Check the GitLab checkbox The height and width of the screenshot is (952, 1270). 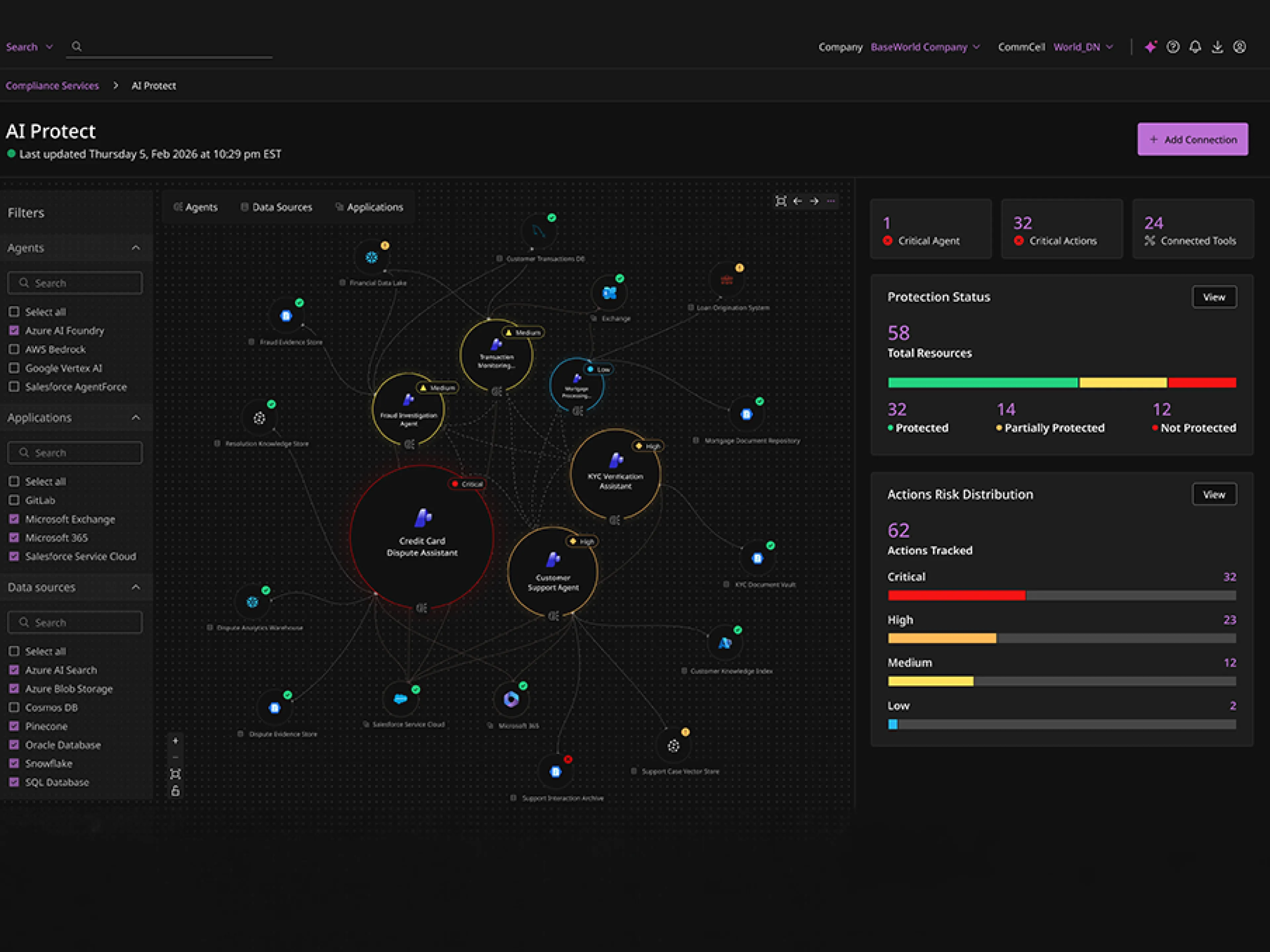point(14,500)
